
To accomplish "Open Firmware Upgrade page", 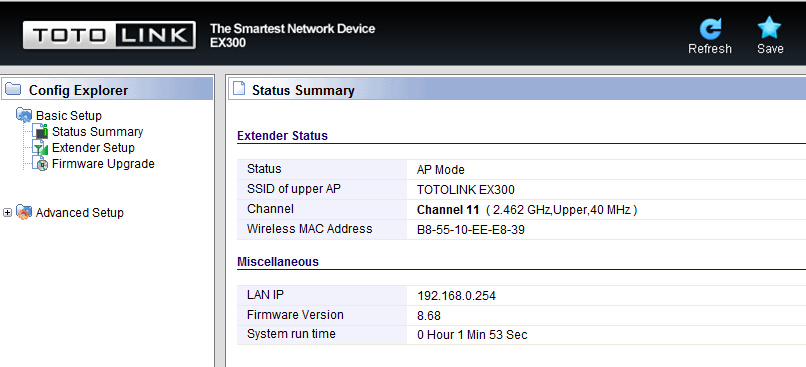I will [103, 164].
